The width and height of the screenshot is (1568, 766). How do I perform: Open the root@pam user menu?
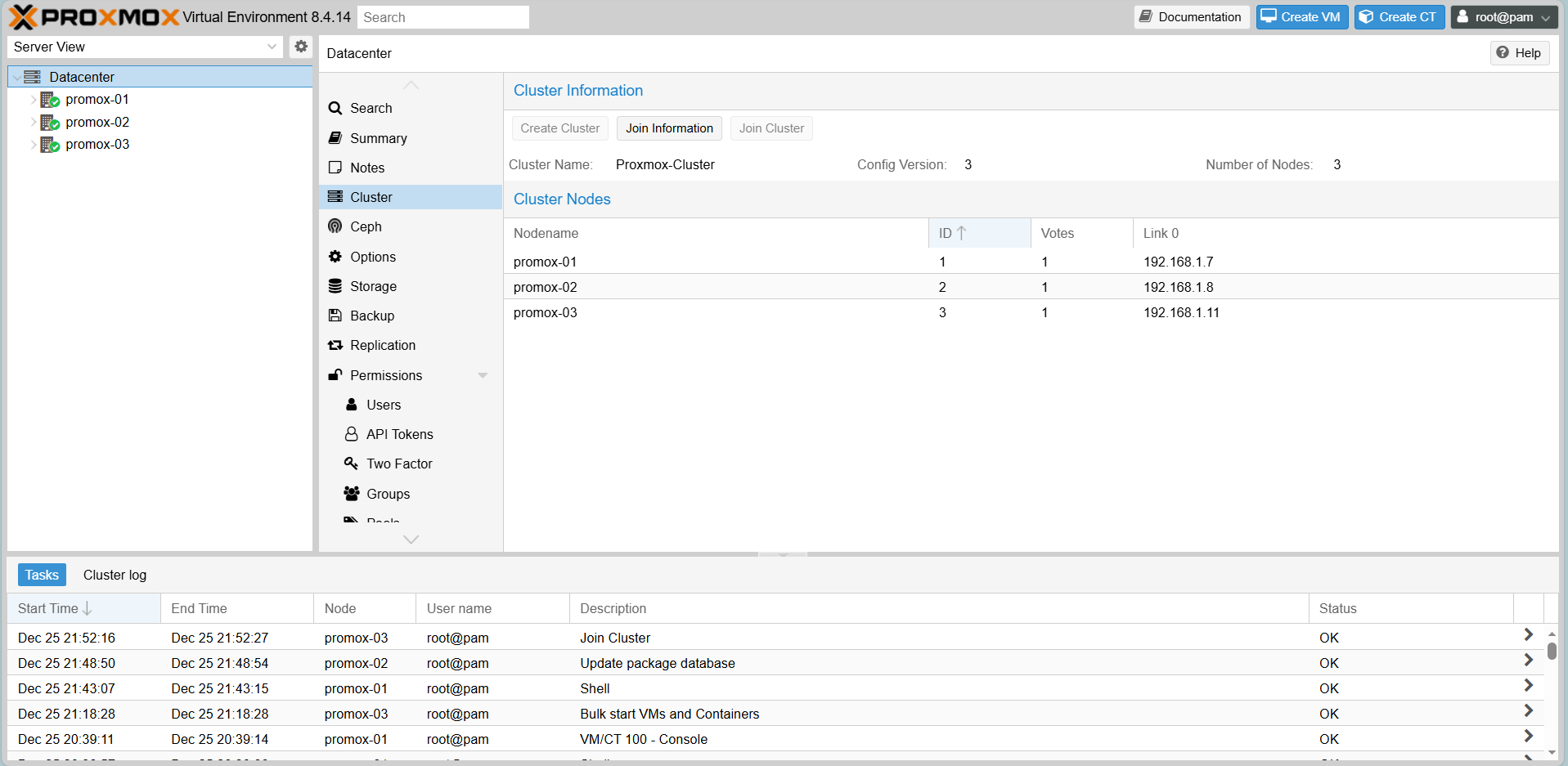[1503, 17]
